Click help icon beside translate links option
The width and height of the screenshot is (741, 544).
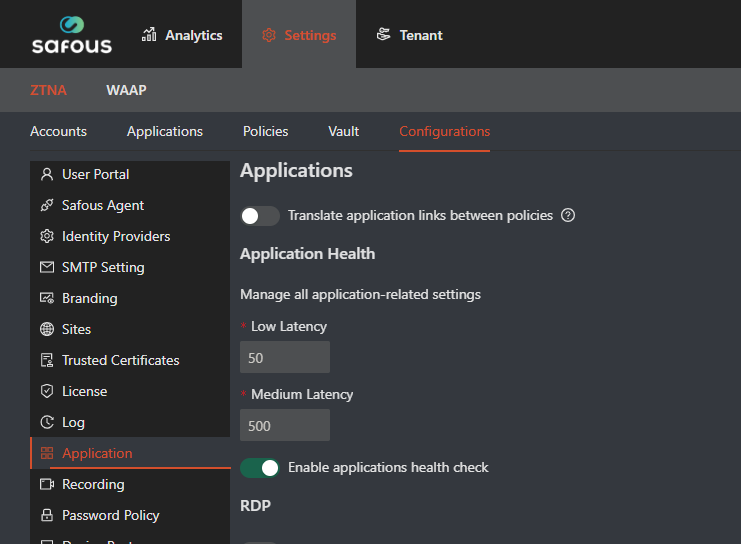(568, 215)
